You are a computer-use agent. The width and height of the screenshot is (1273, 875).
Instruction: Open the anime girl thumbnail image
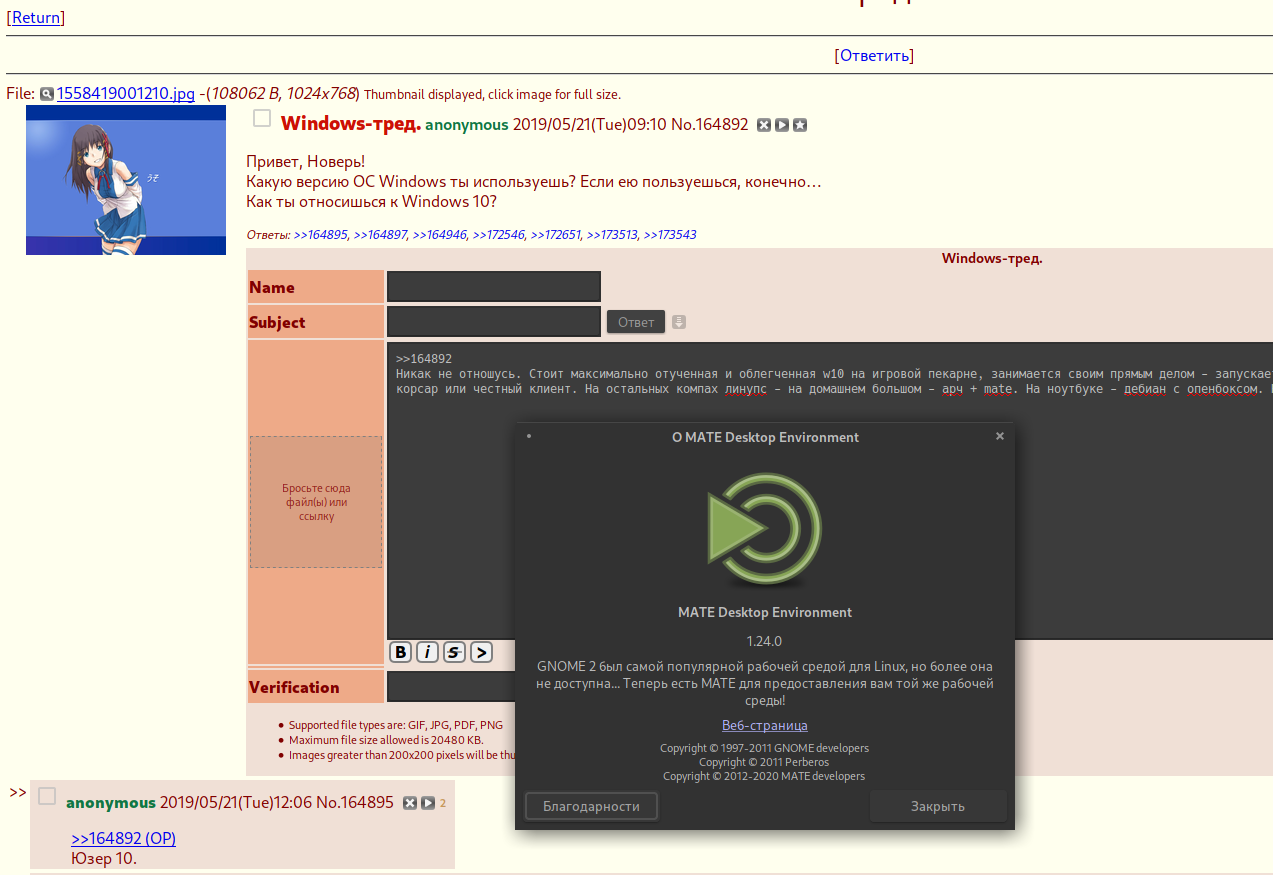[126, 180]
